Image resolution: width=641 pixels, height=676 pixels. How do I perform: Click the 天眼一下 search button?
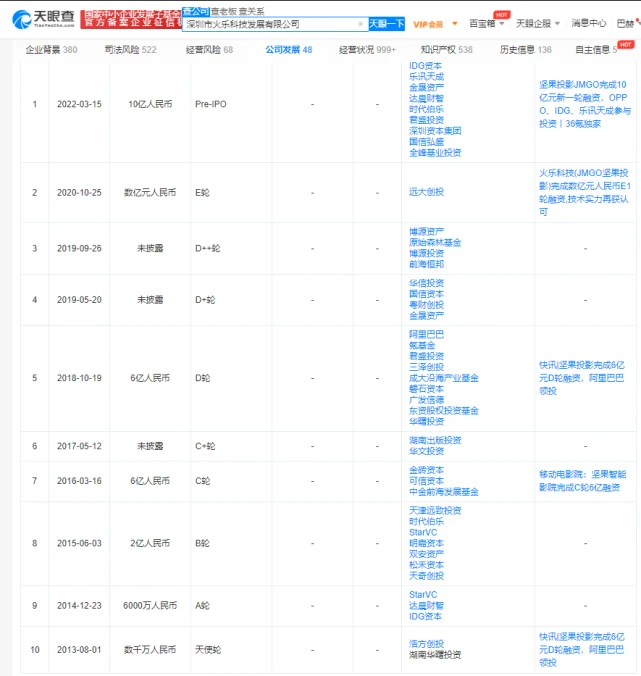[x=387, y=24]
